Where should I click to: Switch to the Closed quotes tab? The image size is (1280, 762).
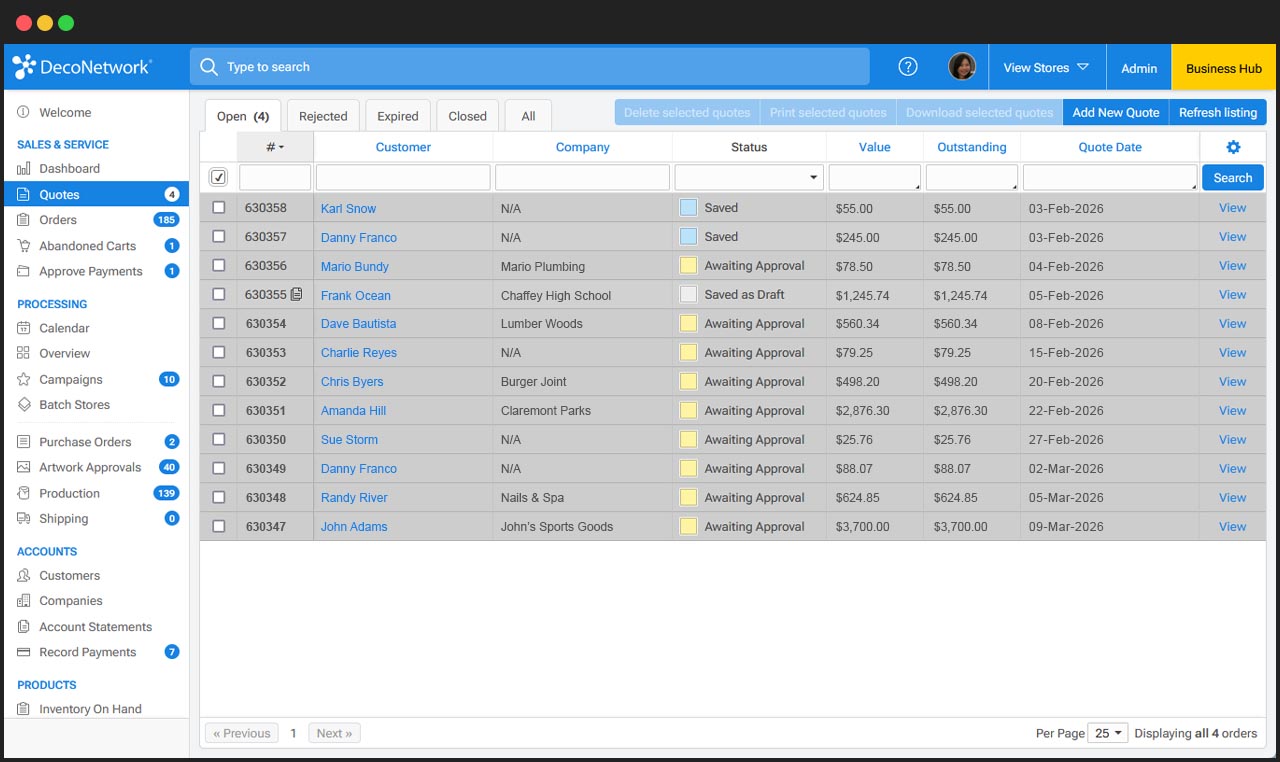click(x=467, y=115)
